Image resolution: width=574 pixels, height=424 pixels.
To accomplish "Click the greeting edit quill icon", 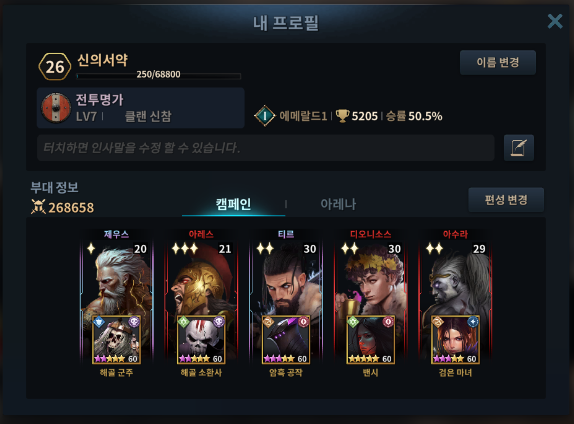I will [x=519, y=148].
